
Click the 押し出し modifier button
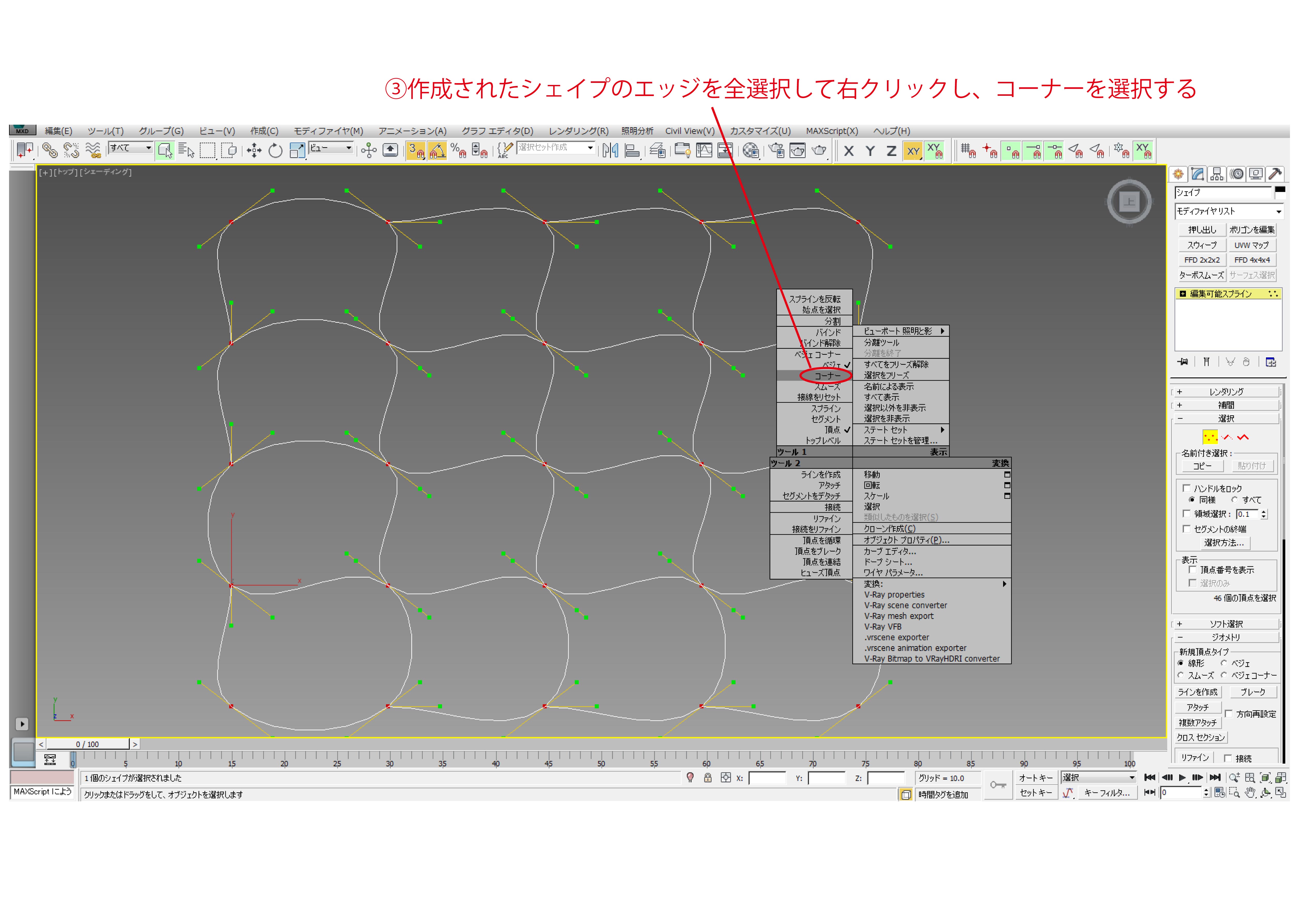pos(1202,230)
